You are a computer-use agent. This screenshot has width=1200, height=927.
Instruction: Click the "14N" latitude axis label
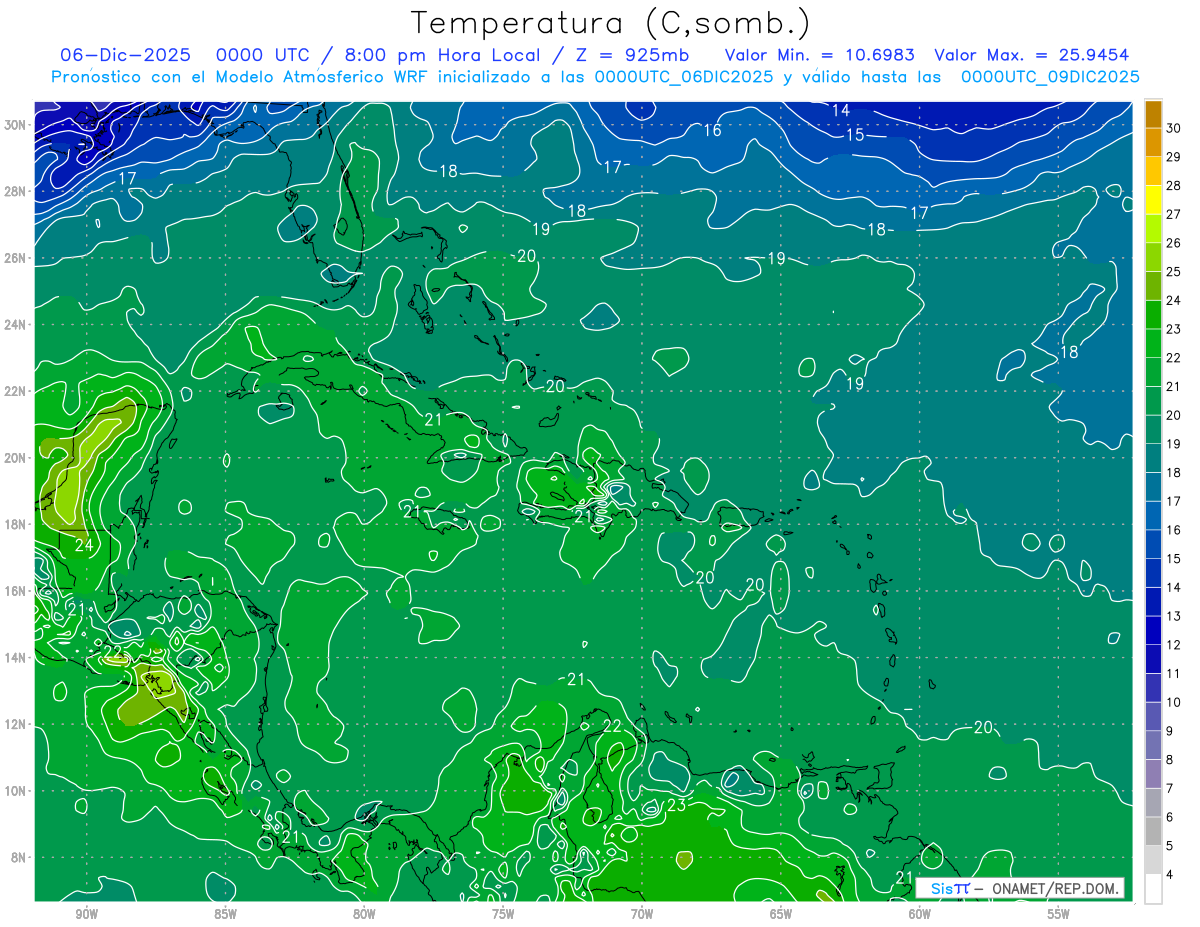[15, 658]
